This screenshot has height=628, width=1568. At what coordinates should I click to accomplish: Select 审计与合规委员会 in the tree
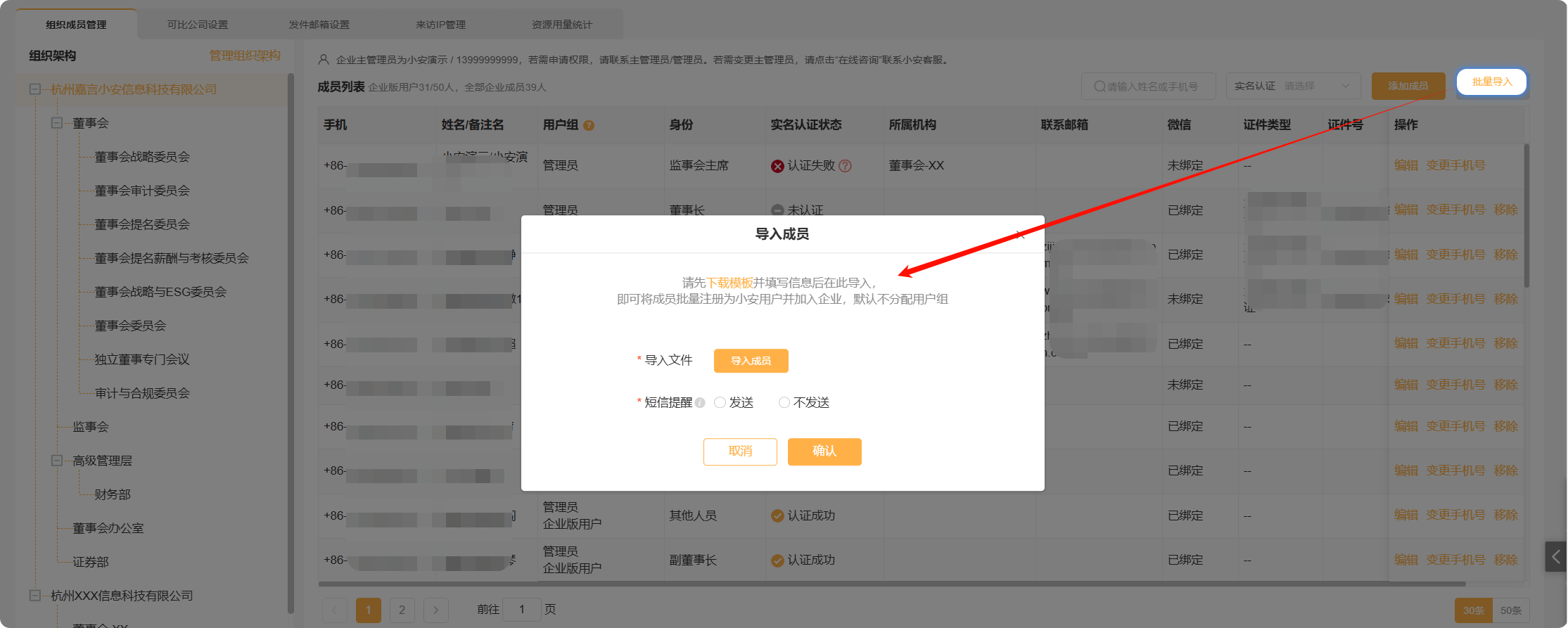(x=142, y=393)
